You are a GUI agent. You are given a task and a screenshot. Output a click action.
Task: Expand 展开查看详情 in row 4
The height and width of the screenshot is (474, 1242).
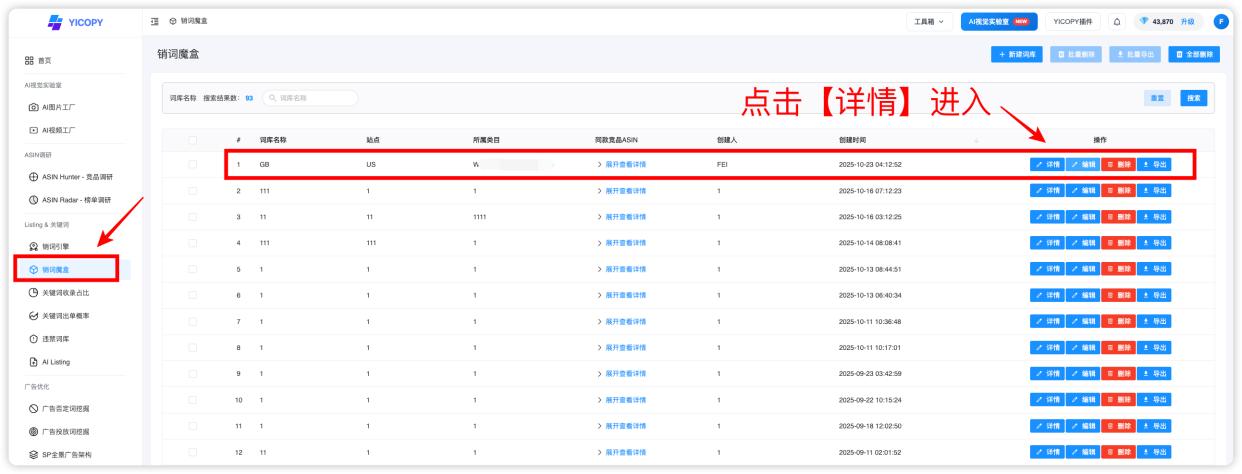(x=621, y=242)
